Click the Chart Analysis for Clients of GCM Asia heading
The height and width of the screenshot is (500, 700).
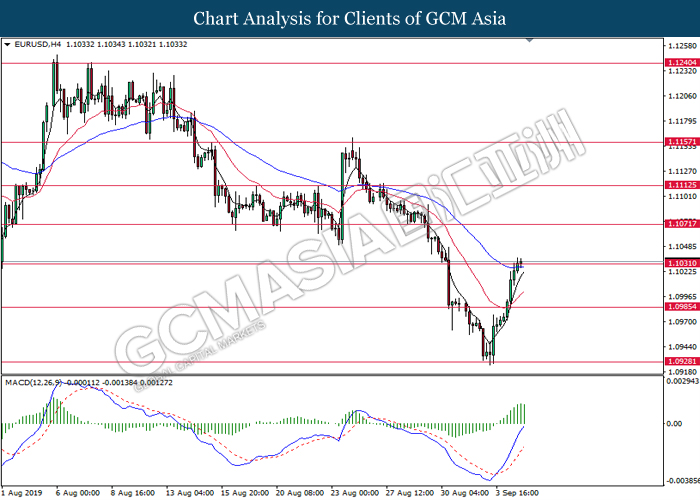tap(350, 19)
